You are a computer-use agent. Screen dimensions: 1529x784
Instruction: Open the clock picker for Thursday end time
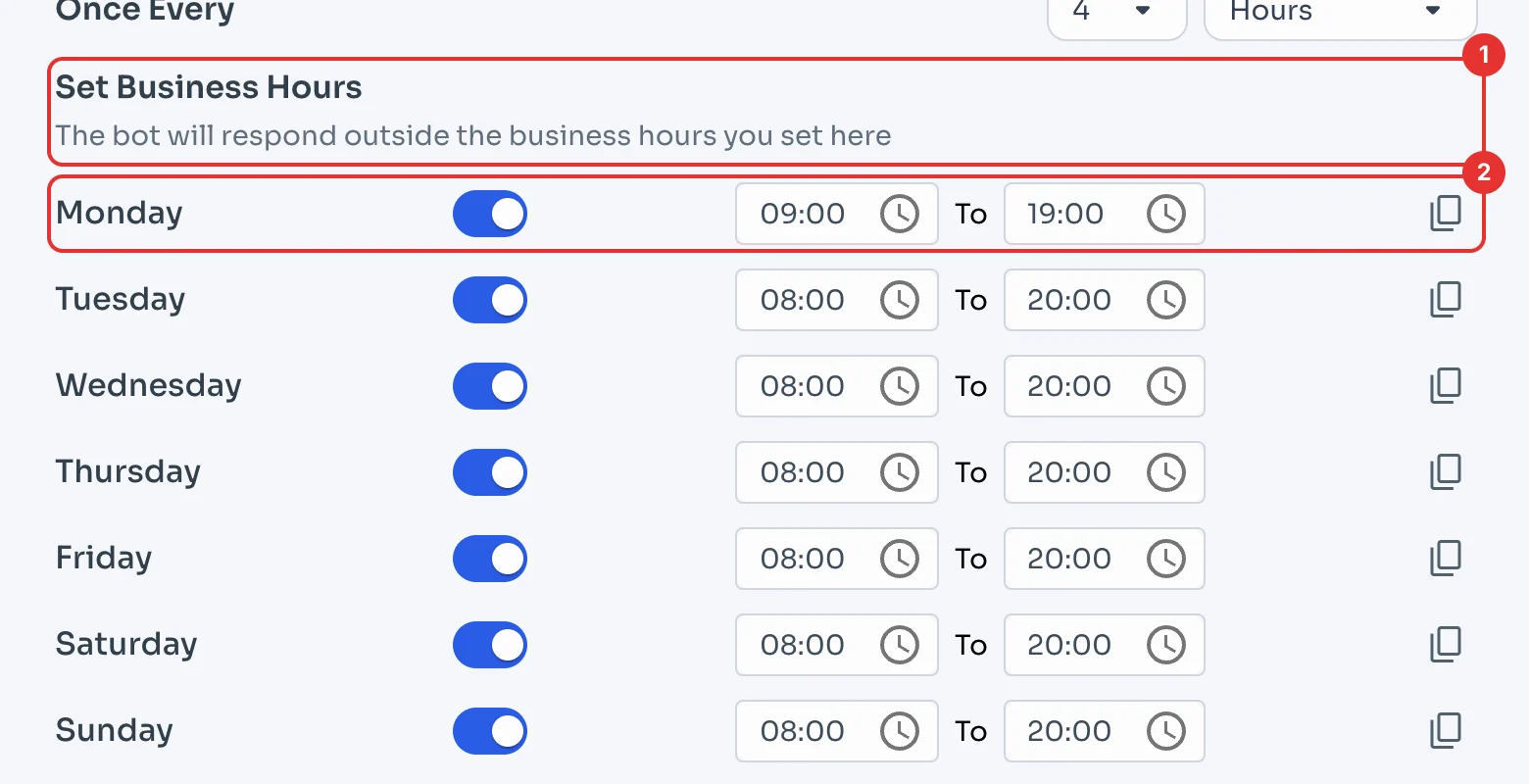click(x=1165, y=472)
